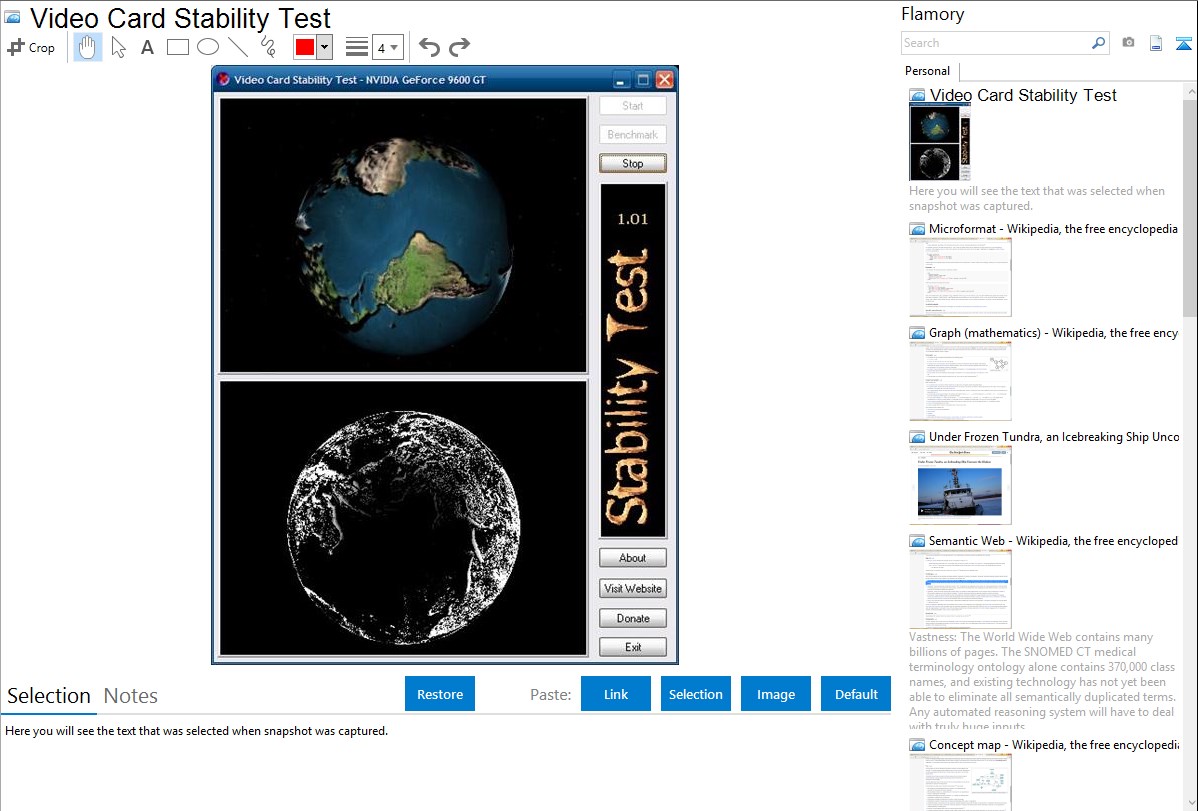Image resolution: width=1198 pixels, height=811 pixels.
Task: Open the line width dropdown showing 4
Action: click(387, 48)
